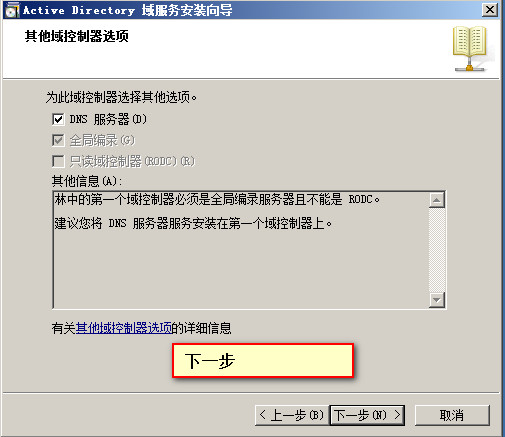Click the scroll up arrow in info box
This screenshot has width=505, height=437.
(437, 200)
